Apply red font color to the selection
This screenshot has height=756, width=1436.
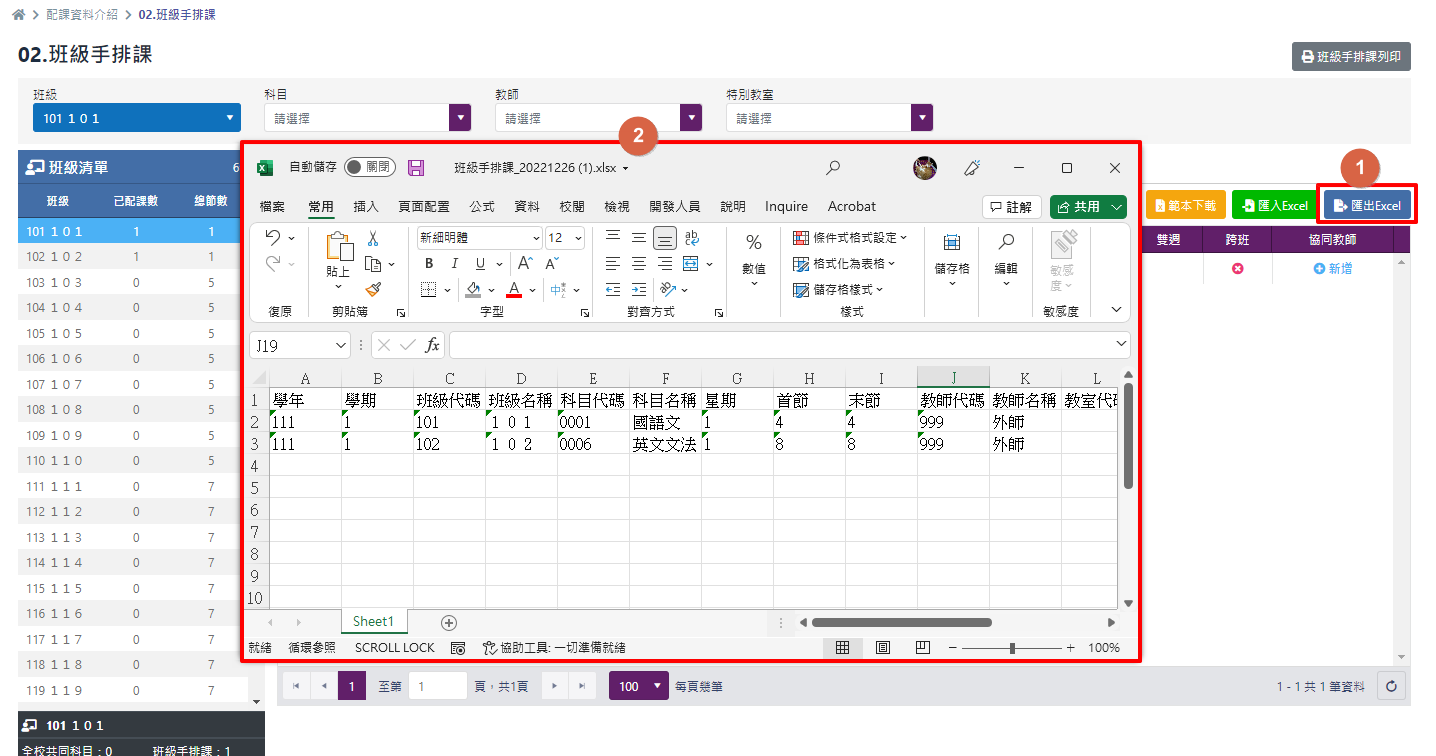coord(514,290)
